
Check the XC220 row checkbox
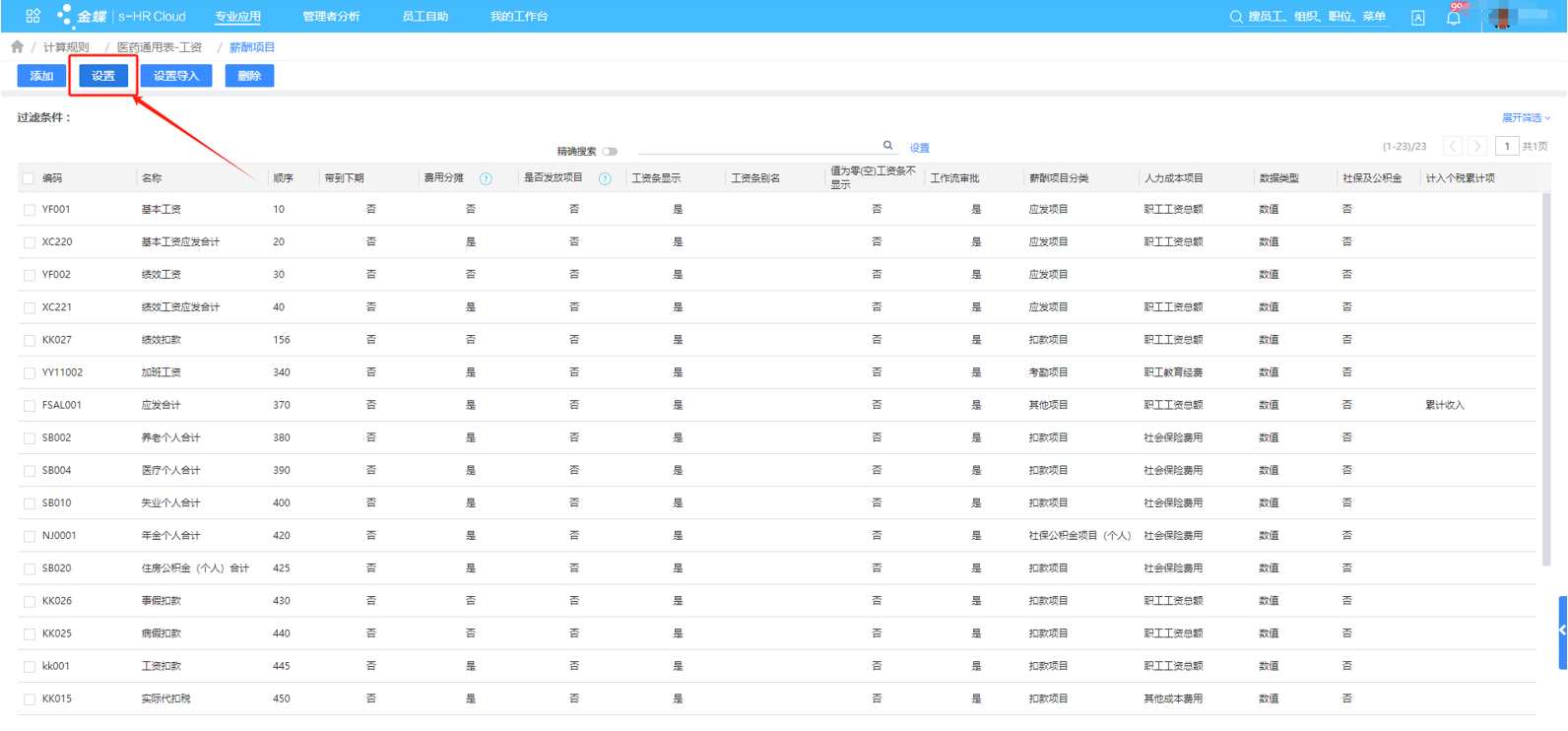[30, 242]
